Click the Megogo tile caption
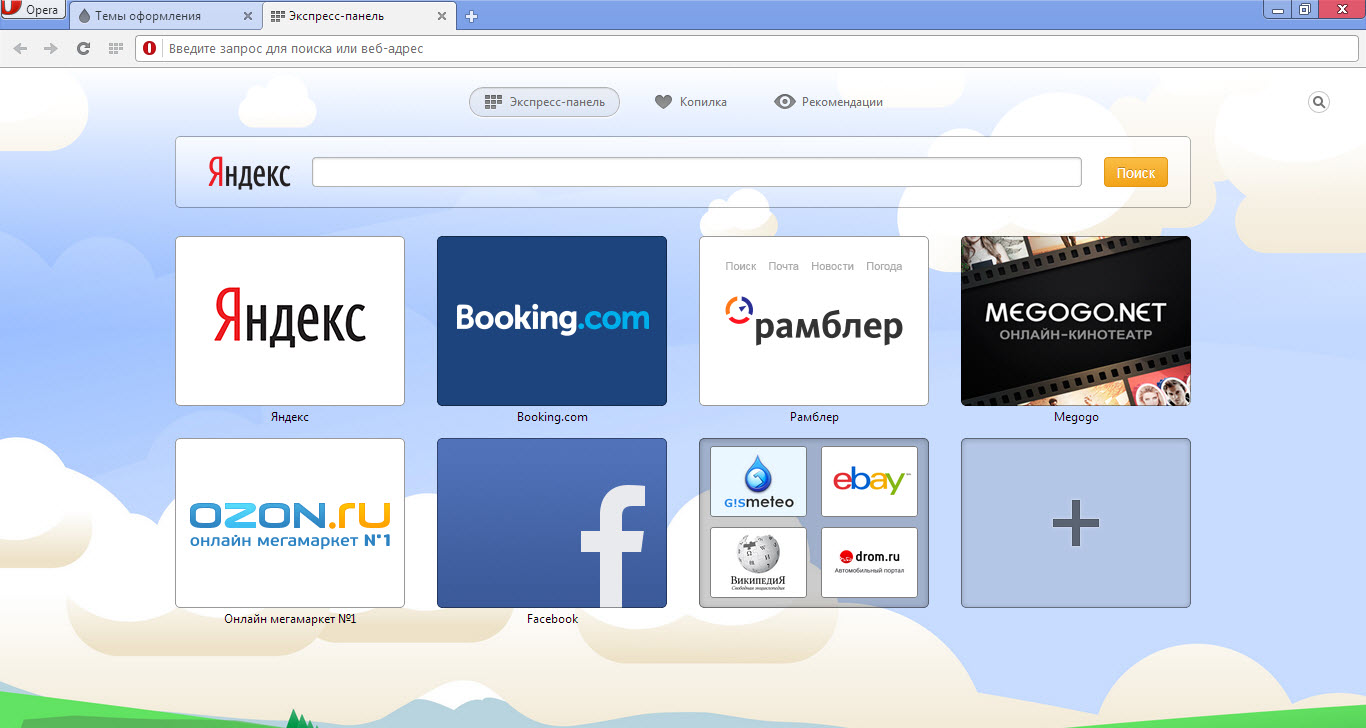The image size is (1366, 728). point(1076,417)
